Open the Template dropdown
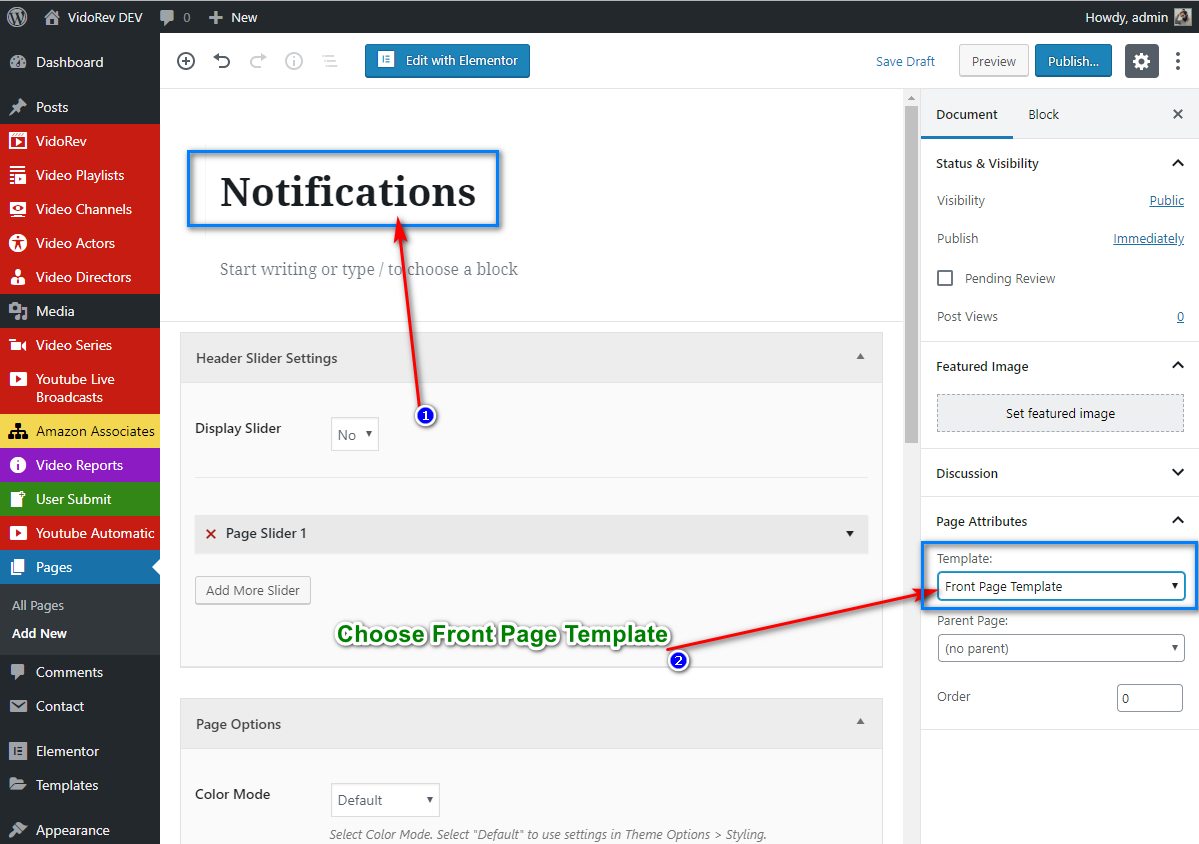Viewport: 1199px width, 844px height. tap(1060, 587)
